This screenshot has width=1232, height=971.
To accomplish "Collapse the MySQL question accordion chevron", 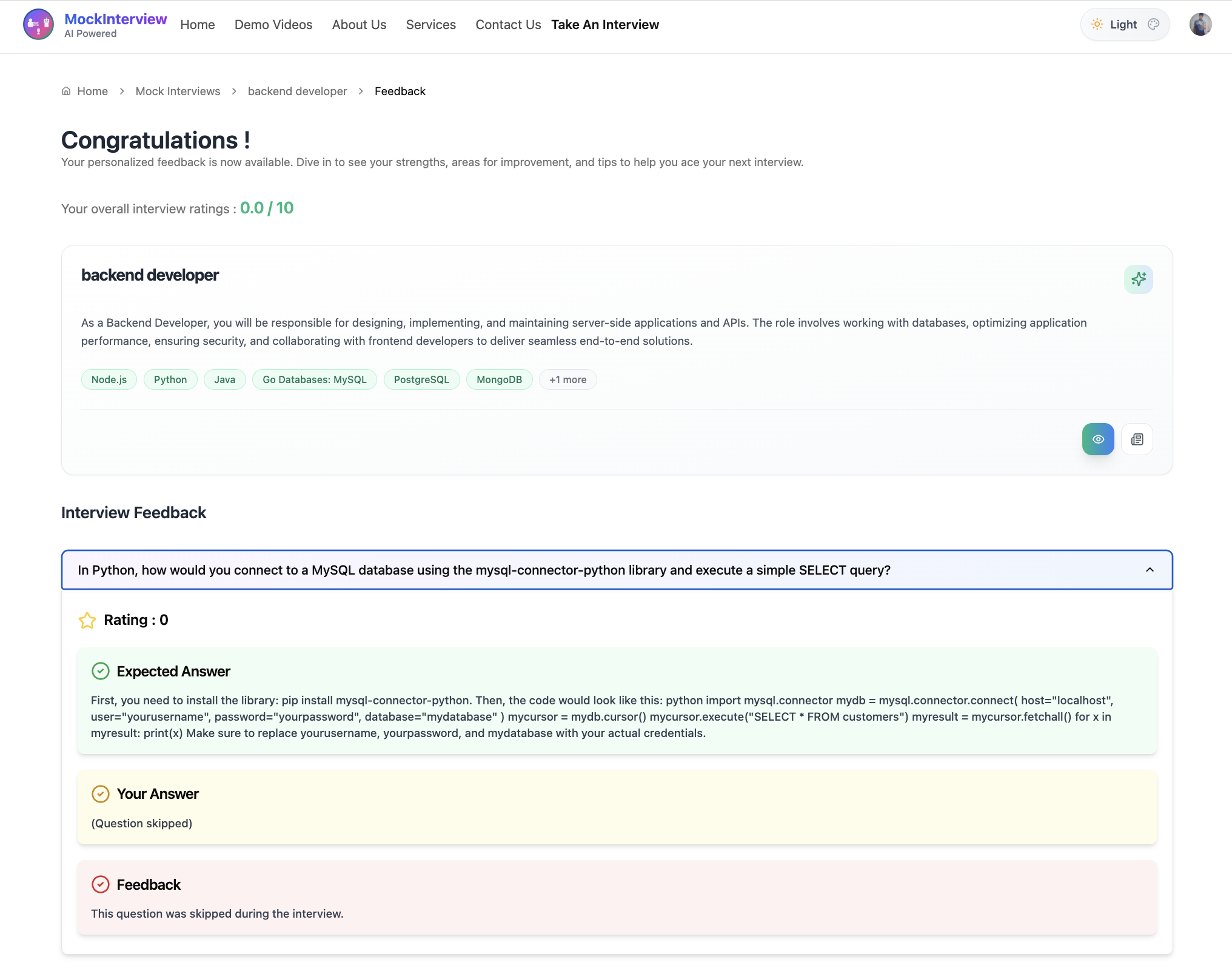I will 1150,570.
